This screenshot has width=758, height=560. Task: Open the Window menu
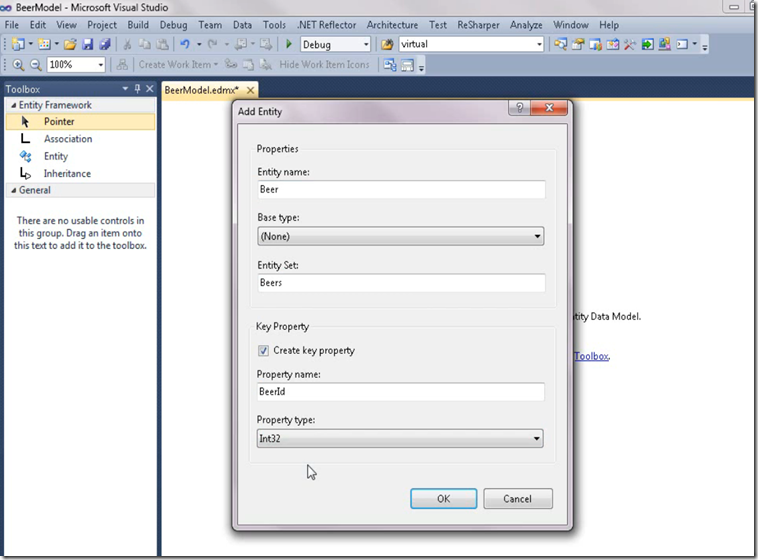(570, 25)
